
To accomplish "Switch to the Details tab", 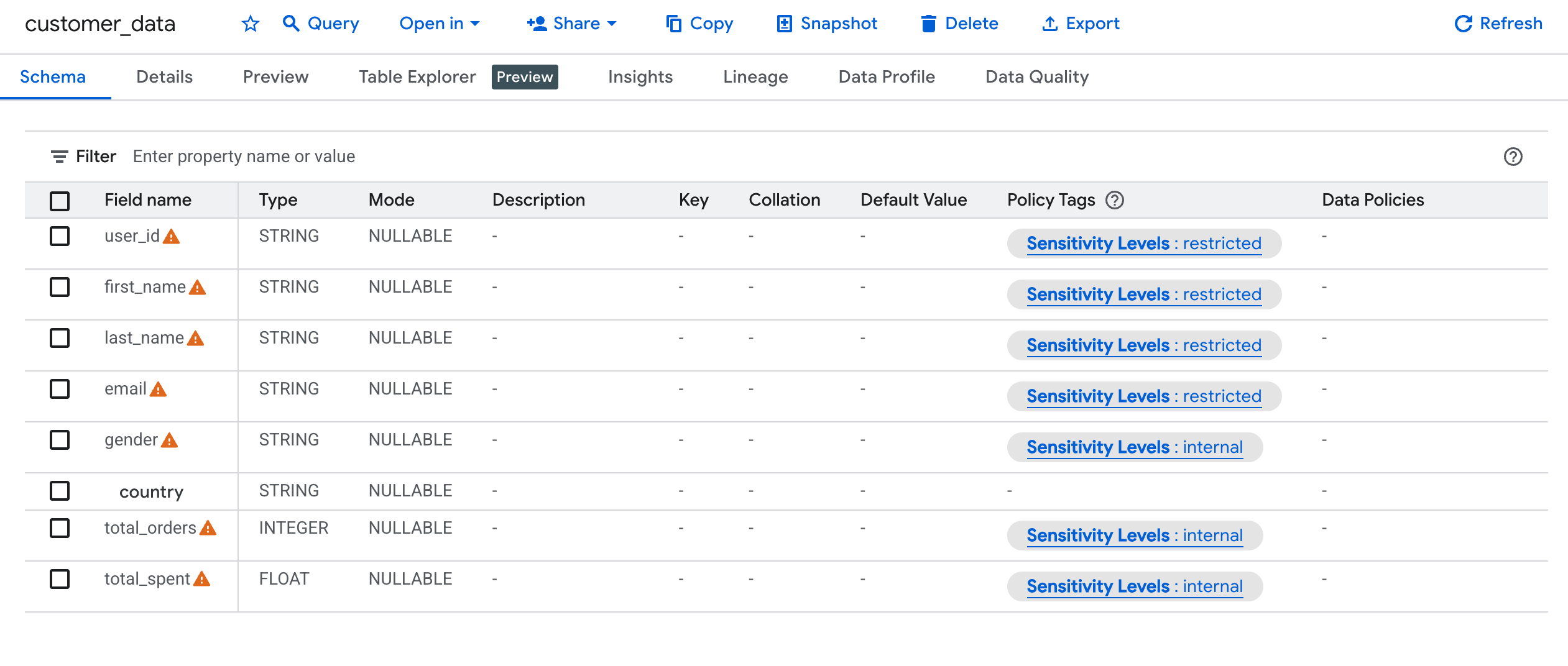I will [x=164, y=77].
